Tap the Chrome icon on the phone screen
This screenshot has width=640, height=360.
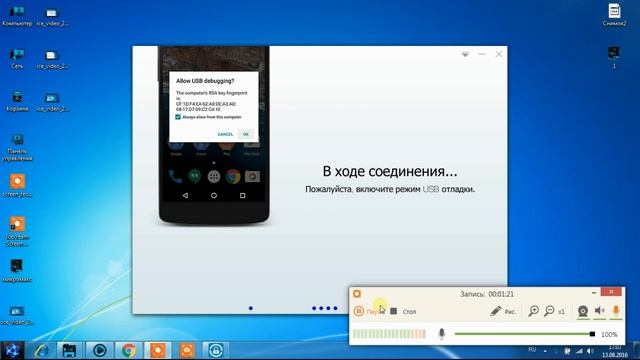tap(233, 176)
